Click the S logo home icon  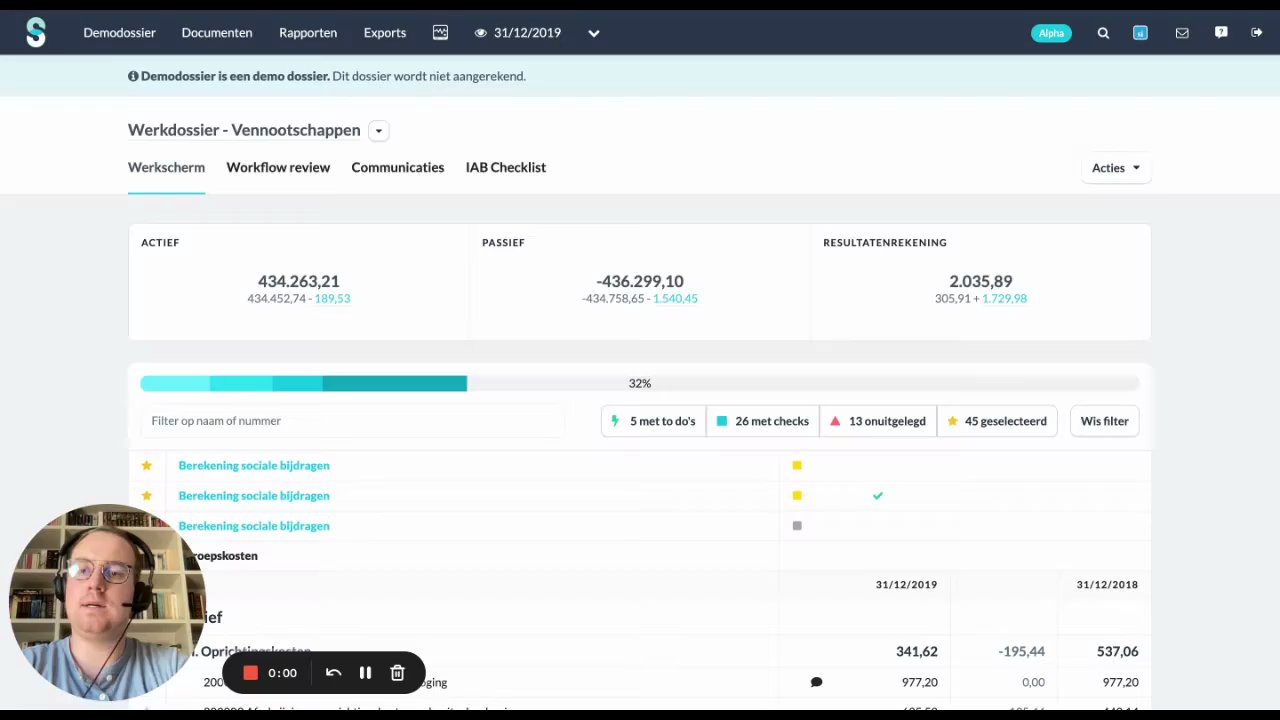click(36, 32)
